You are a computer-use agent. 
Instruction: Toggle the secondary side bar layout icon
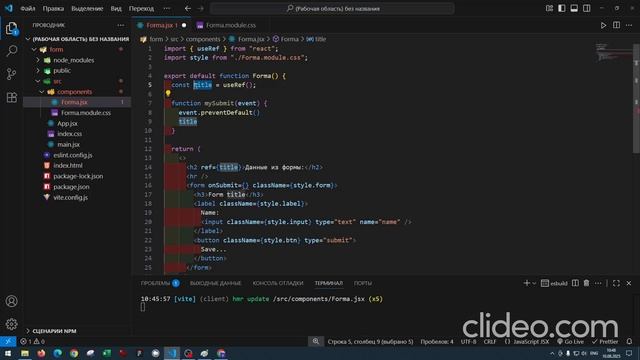pyautogui.click(x=587, y=9)
